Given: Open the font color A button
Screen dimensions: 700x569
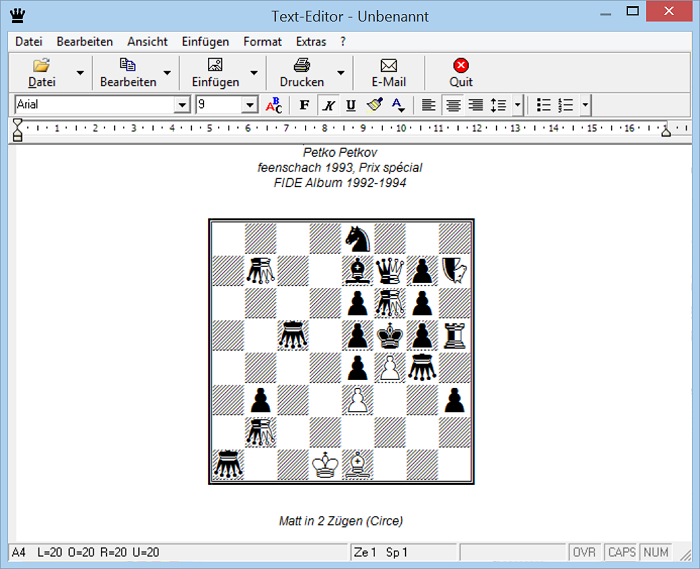Looking at the screenshot, I should (x=398, y=105).
